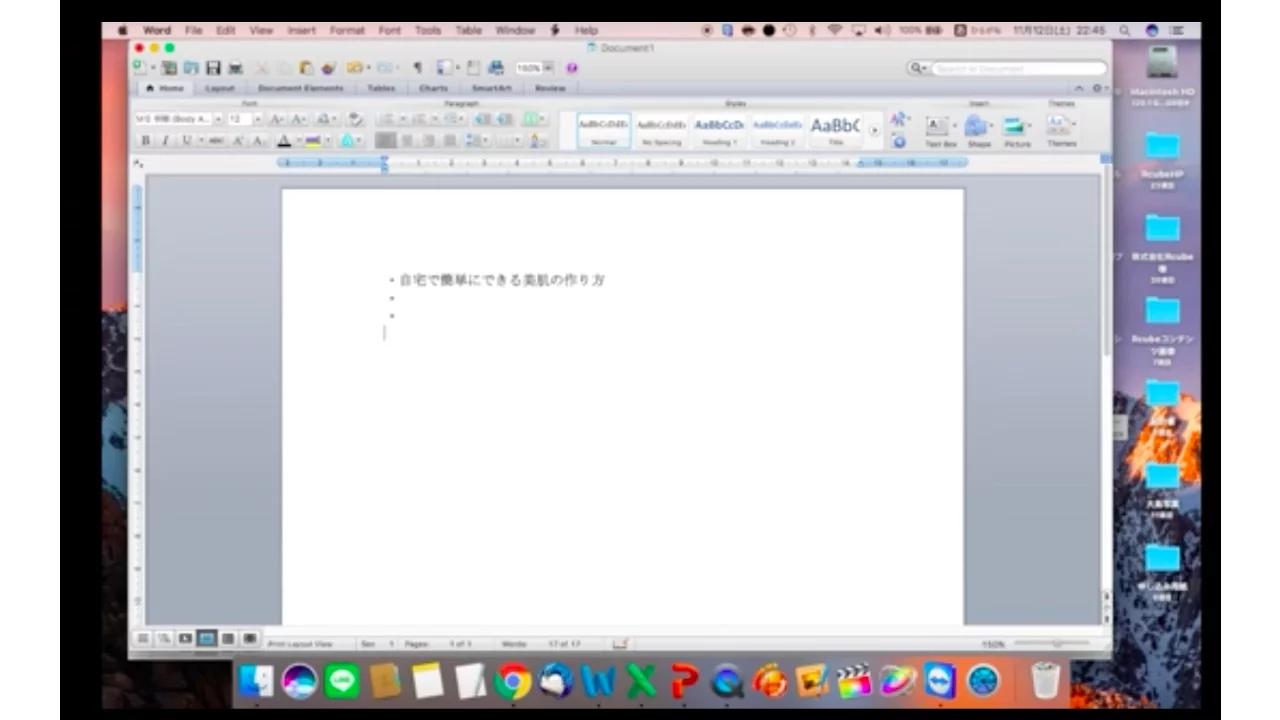The width and height of the screenshot is (1280, 720).
Task: Collapse the ribbon with the chevron
Action: (1079, 89)
